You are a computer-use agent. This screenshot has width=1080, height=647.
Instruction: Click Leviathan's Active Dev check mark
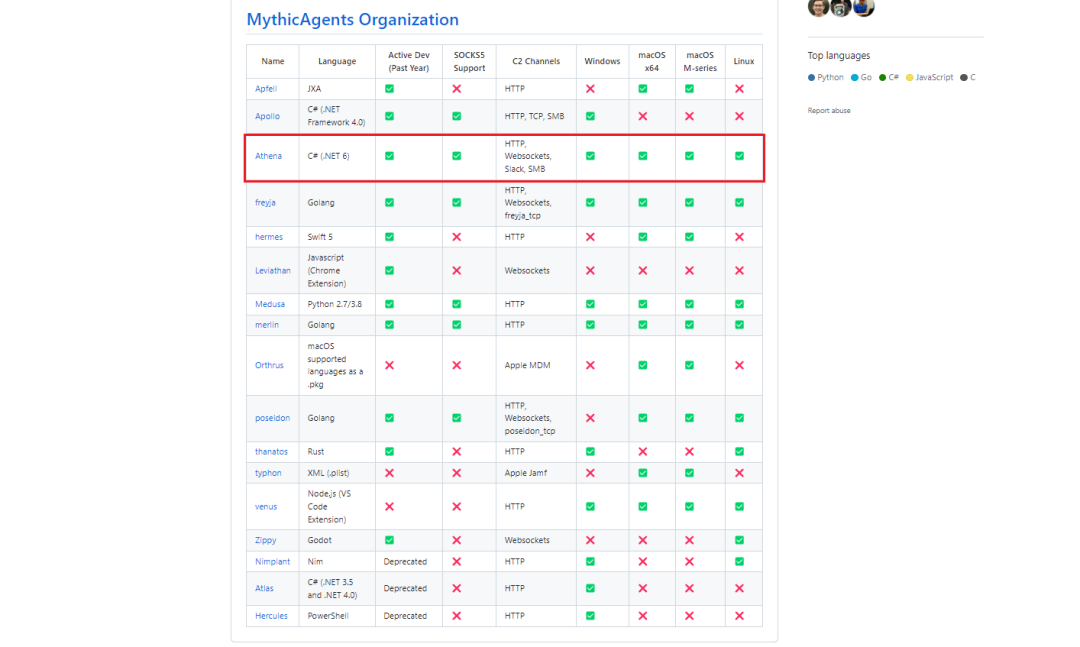(x=389, y=271)
